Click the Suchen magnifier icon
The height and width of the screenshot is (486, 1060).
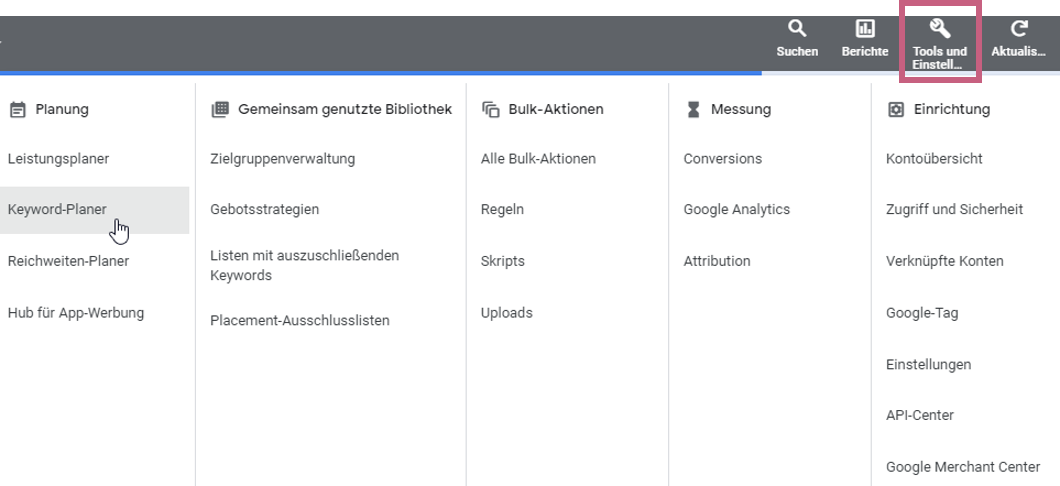point(797,29)
